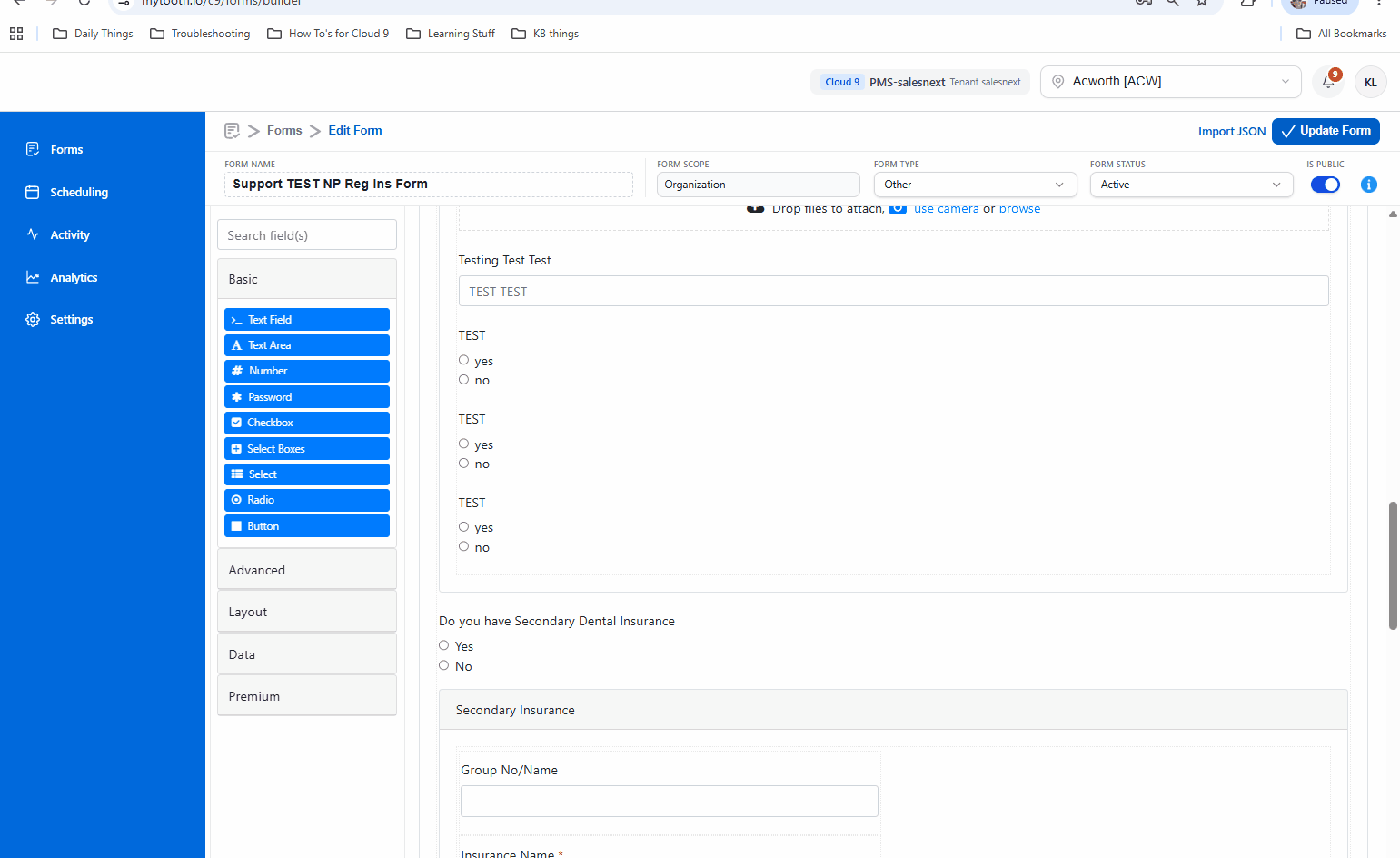The width and height of the screenshot is (1400, 858).
Task: Pick the Password component with asterisk icon
Action: pyautogui.click(x=307, y=397)
